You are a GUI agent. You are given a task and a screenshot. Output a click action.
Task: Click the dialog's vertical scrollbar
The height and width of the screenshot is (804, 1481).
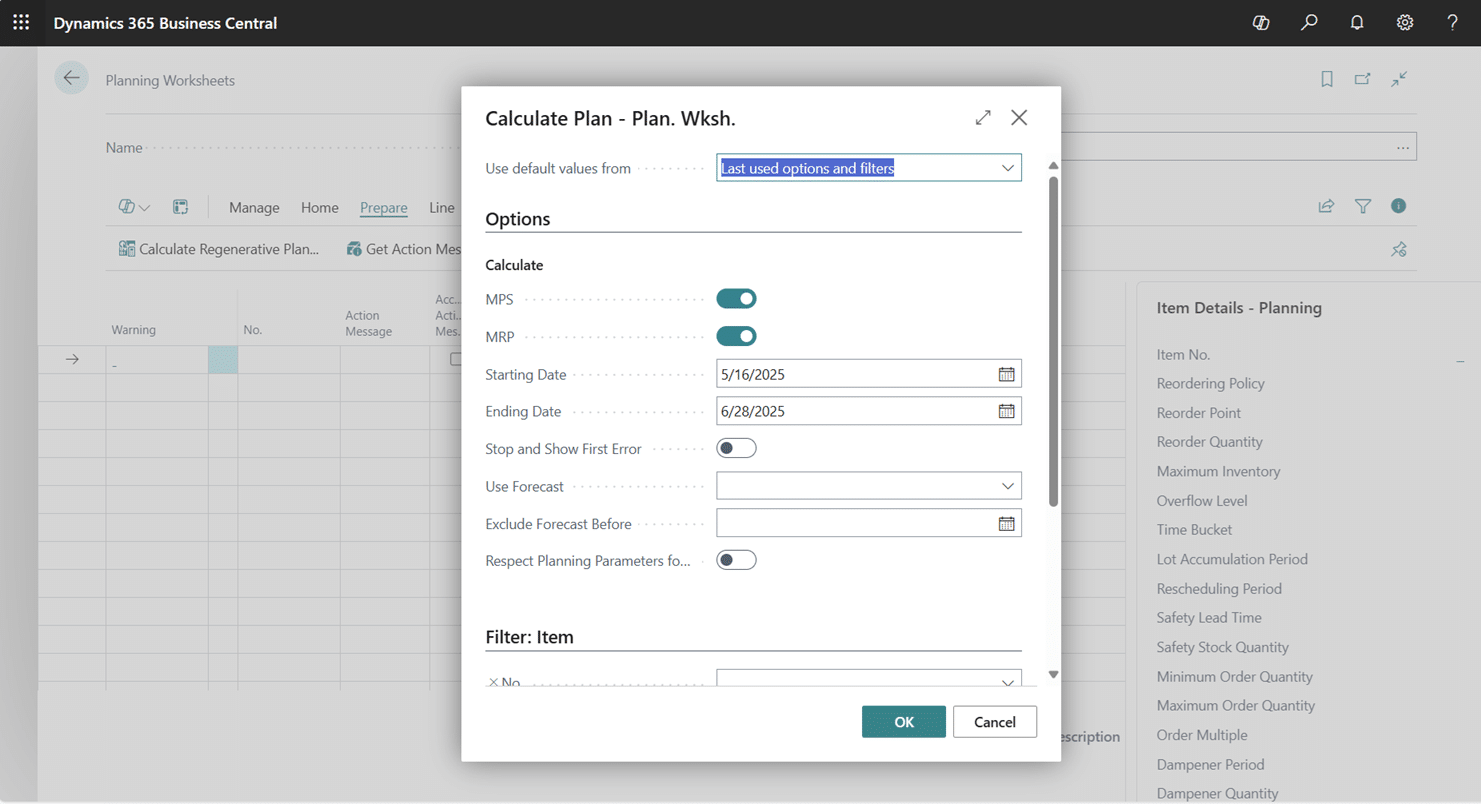[1053, 340]
